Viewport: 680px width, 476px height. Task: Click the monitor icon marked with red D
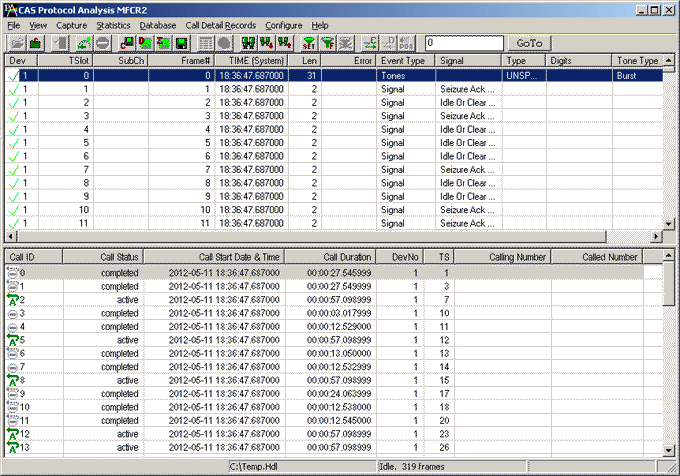[145, 43]
